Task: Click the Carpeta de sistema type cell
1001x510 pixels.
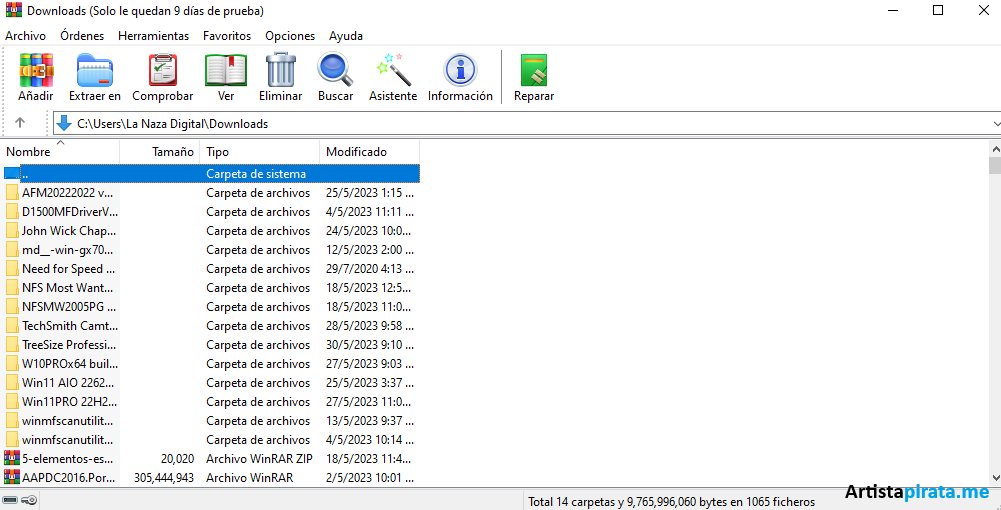Action: pyautogui.click(x=256, y=174)
